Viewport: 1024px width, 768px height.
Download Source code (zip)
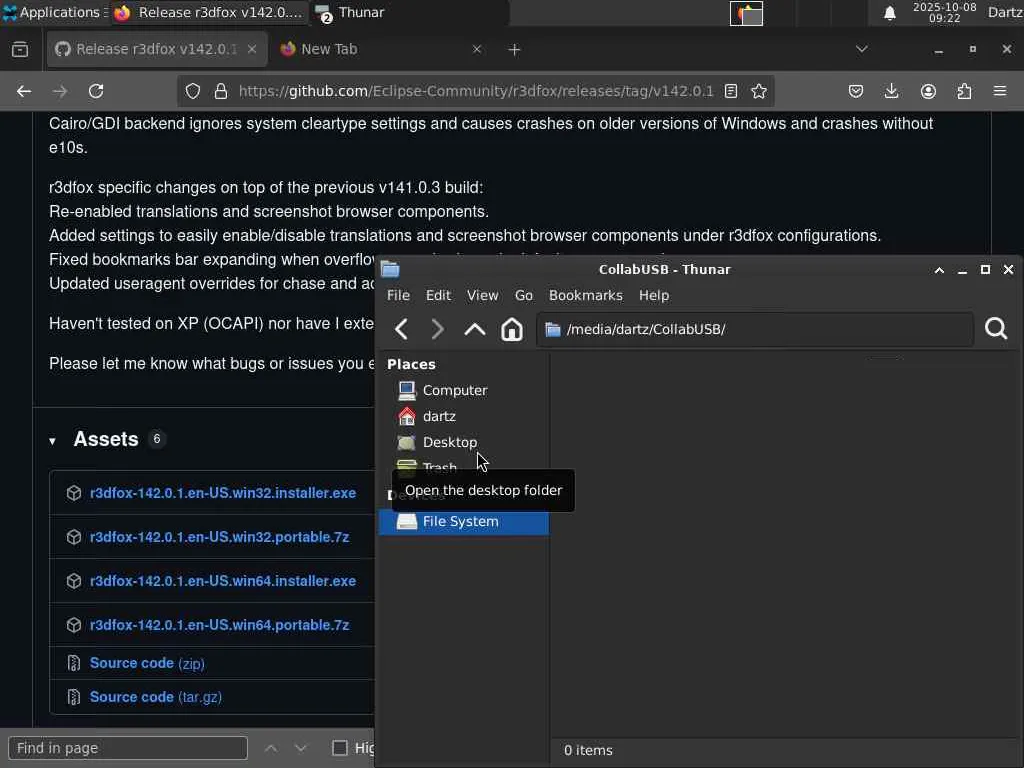pos(147,664)
